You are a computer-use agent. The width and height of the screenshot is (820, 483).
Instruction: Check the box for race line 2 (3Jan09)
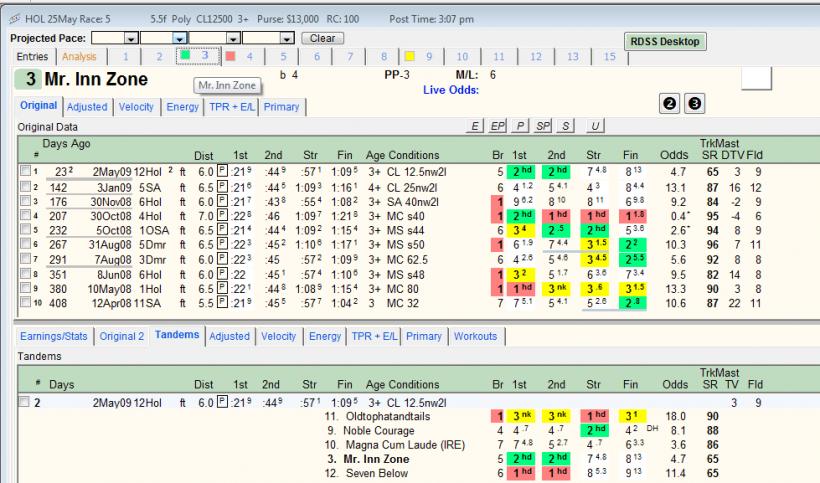25,187
